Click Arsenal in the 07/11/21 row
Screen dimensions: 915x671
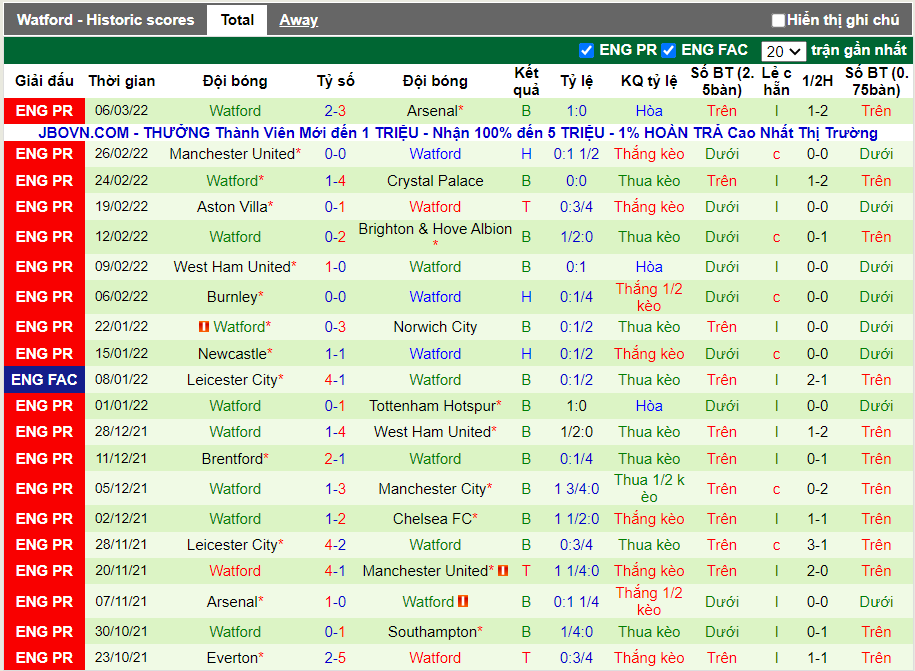coord(232,602)
